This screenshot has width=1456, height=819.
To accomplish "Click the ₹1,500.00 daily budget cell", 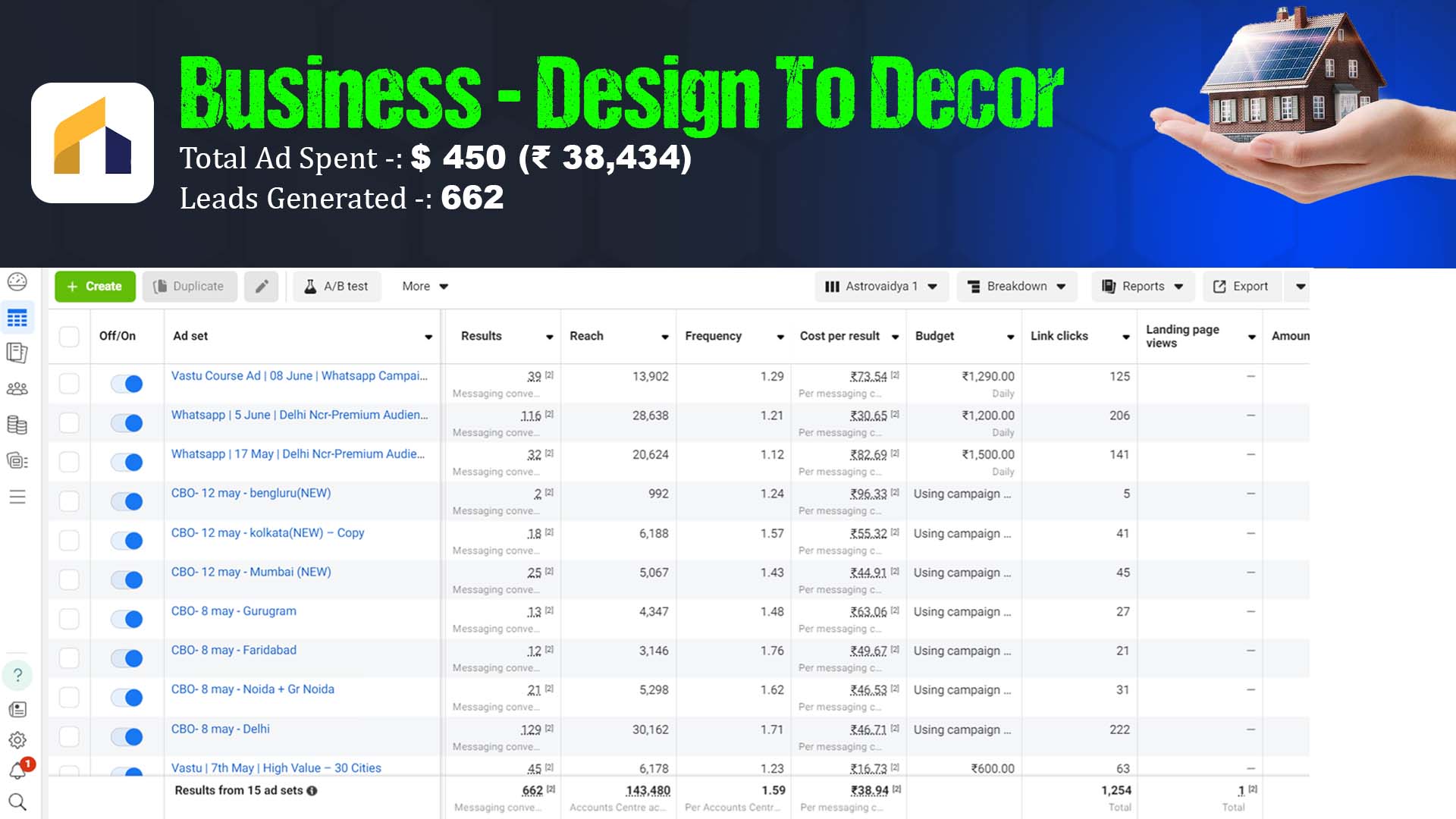I will click(x=988, y=454).
